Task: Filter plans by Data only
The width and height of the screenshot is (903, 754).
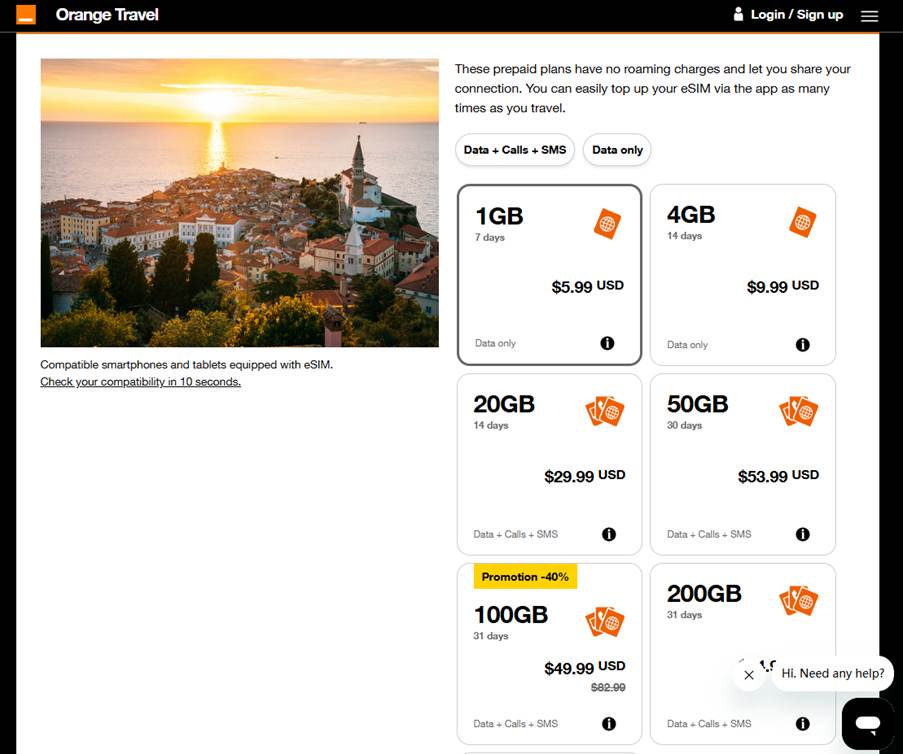Action: click(617, 150)
